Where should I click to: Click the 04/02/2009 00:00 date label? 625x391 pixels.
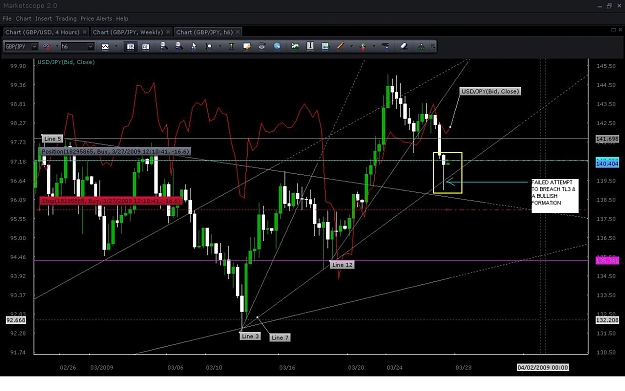tap(542, 367)
